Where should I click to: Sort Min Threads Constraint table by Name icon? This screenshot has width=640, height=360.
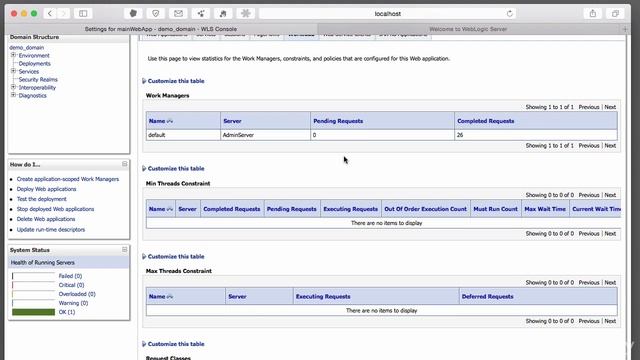point(170,209)
